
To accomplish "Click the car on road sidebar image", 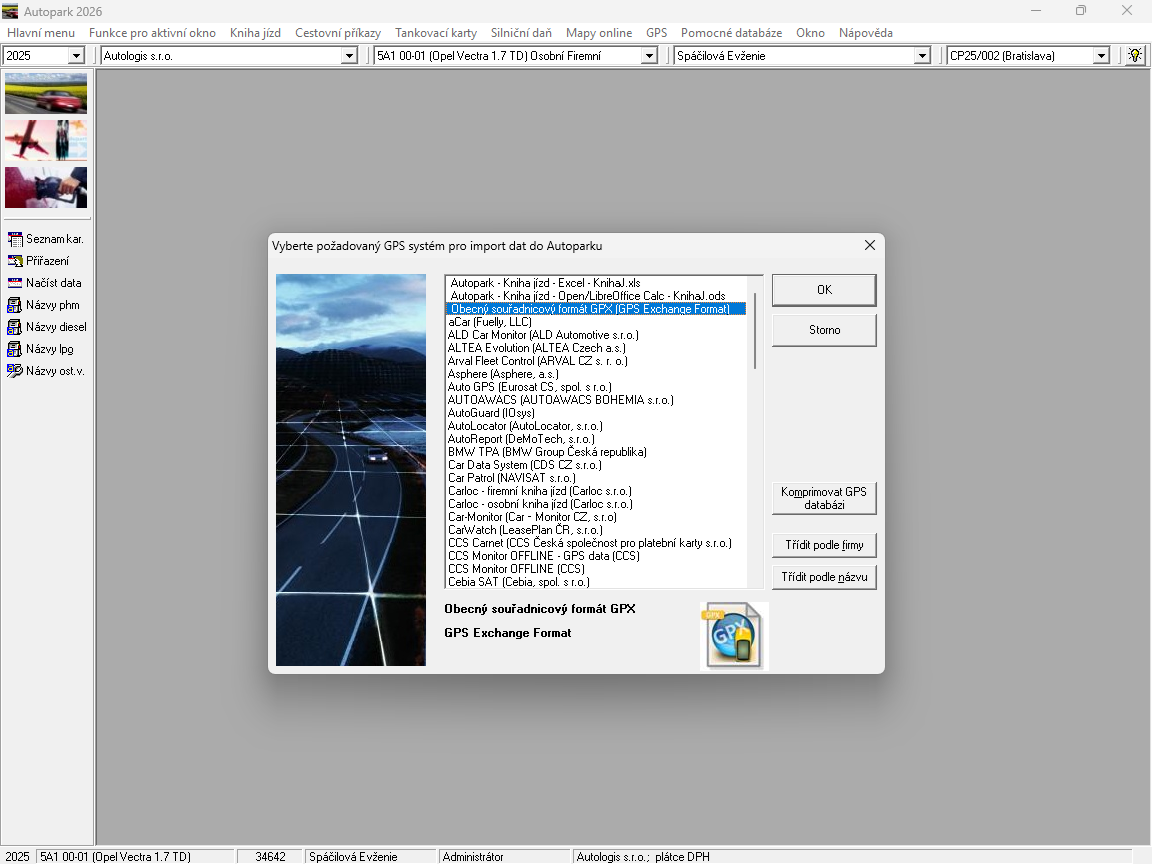I will [x=46, y=93].
